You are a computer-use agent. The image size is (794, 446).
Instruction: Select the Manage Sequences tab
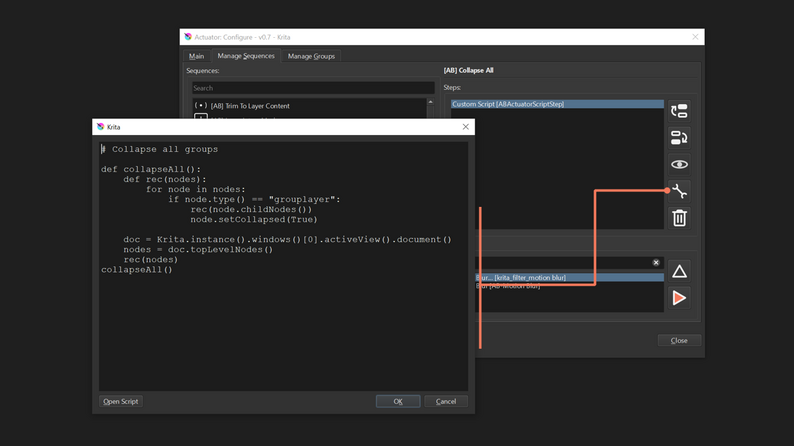[246, 56]
